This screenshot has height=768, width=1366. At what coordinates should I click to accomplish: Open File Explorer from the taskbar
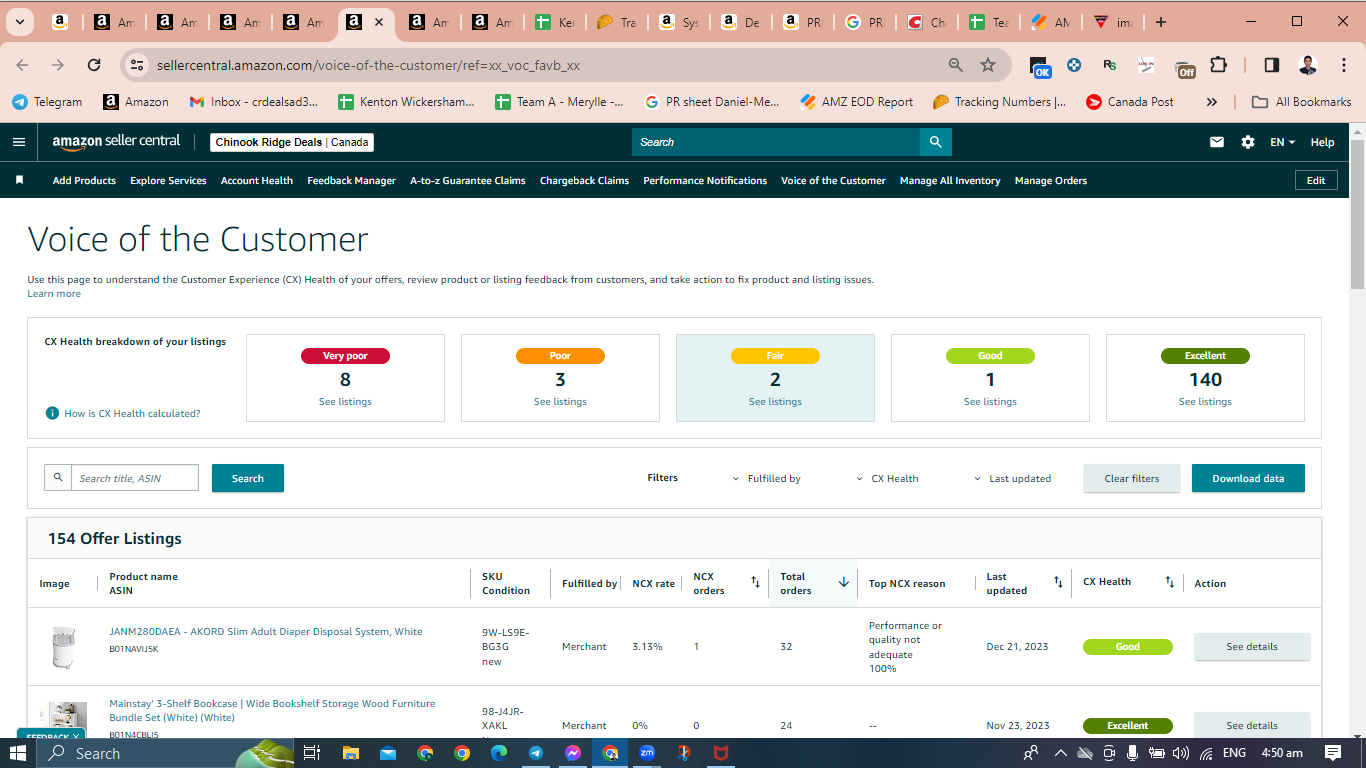coord(351,753)
